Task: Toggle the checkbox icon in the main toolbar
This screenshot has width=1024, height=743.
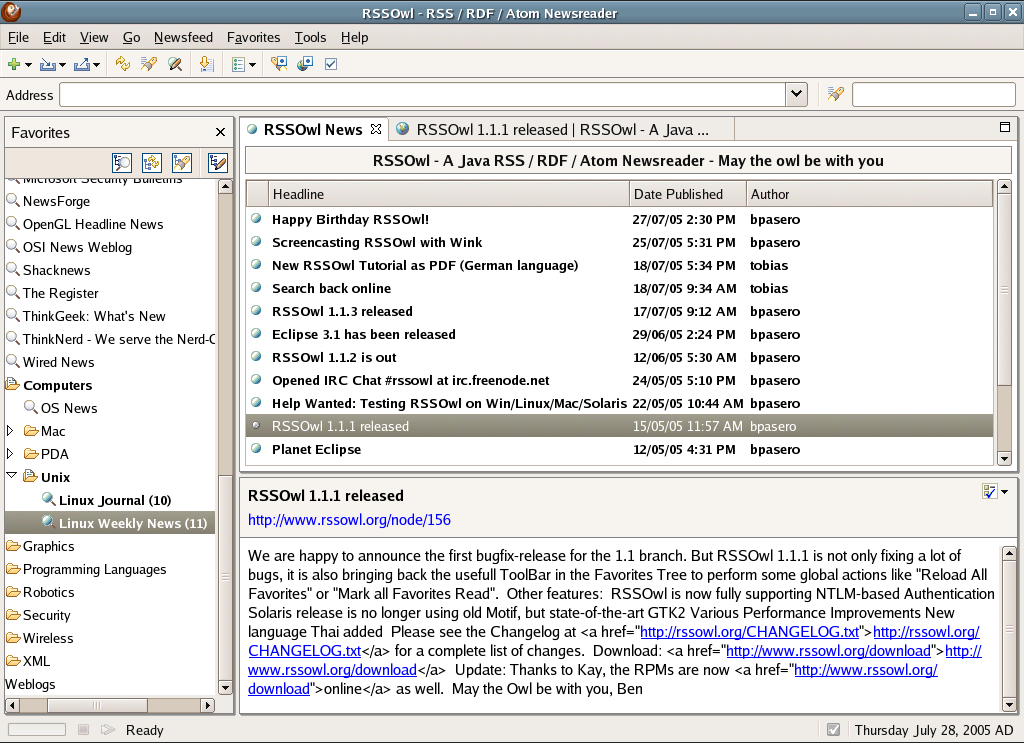Action: click(331, 65)
